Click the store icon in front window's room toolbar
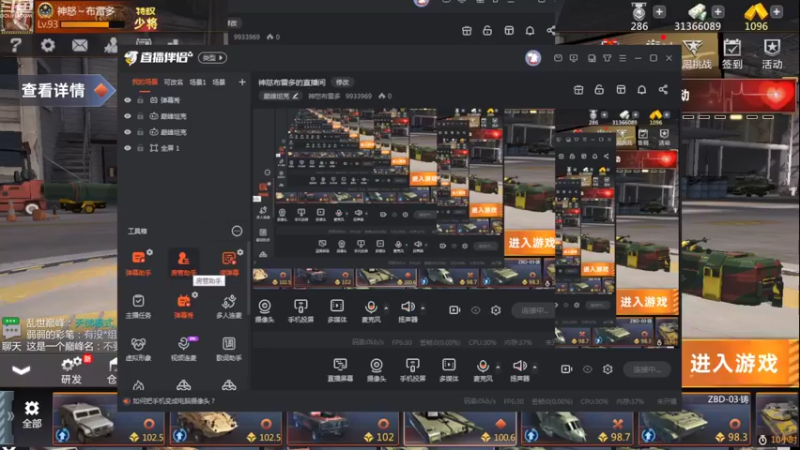Viewport: 800px width, 450px height. [578, 90]
